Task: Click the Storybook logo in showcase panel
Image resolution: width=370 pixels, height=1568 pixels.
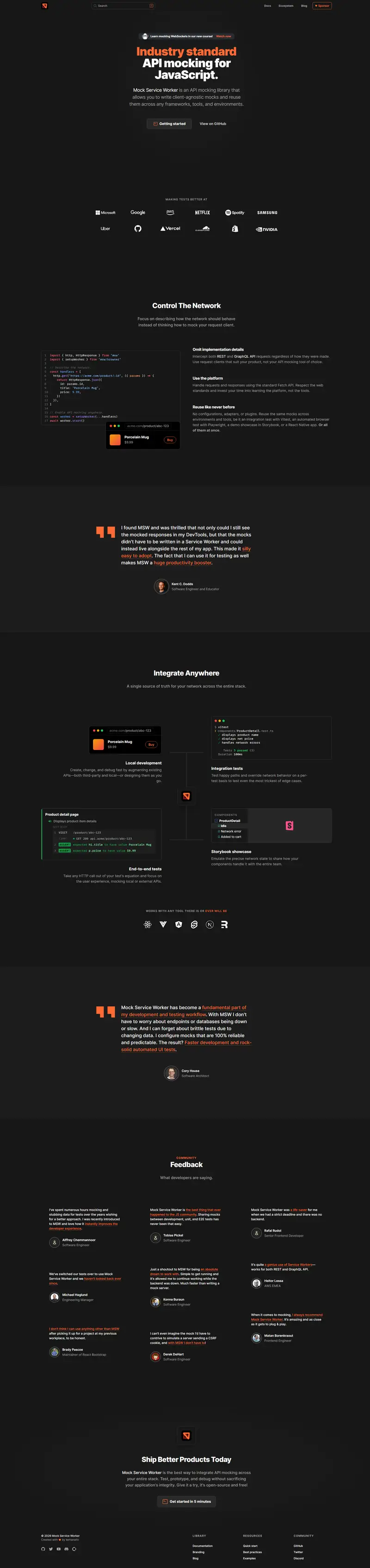Action: click(x=290, y=825)
